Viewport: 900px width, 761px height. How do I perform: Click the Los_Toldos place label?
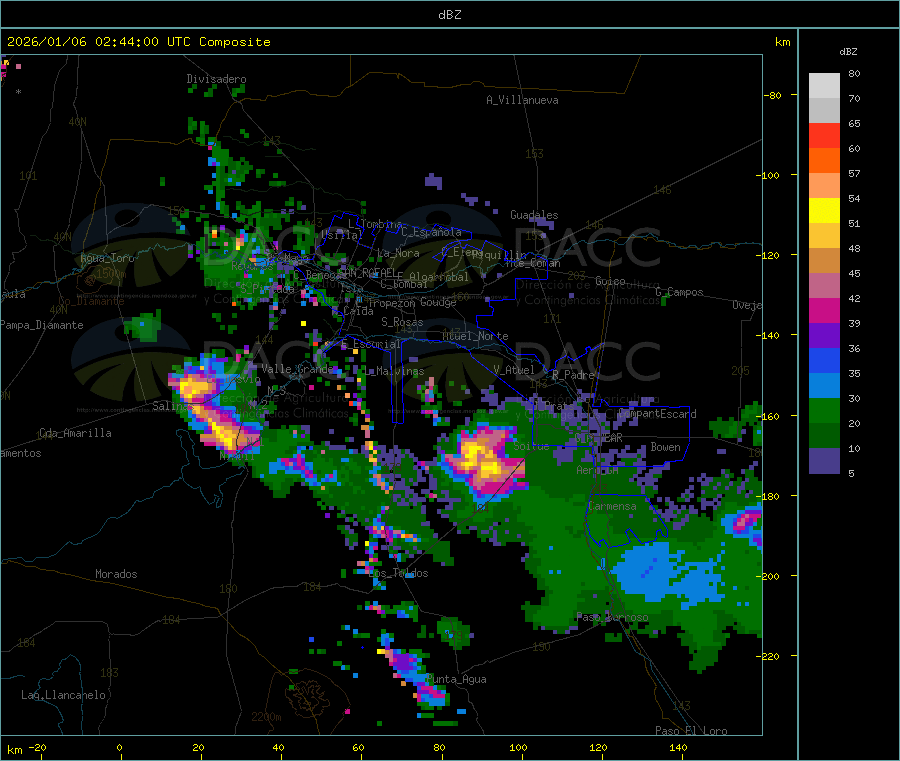[x=398, y=573]
